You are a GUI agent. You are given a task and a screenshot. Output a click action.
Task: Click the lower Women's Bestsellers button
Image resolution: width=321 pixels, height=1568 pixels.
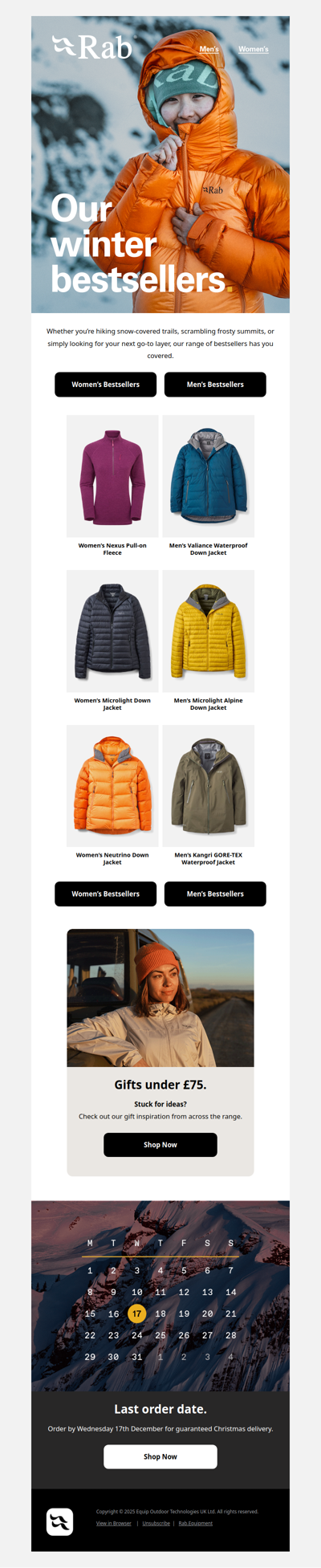tap(105, 894)
